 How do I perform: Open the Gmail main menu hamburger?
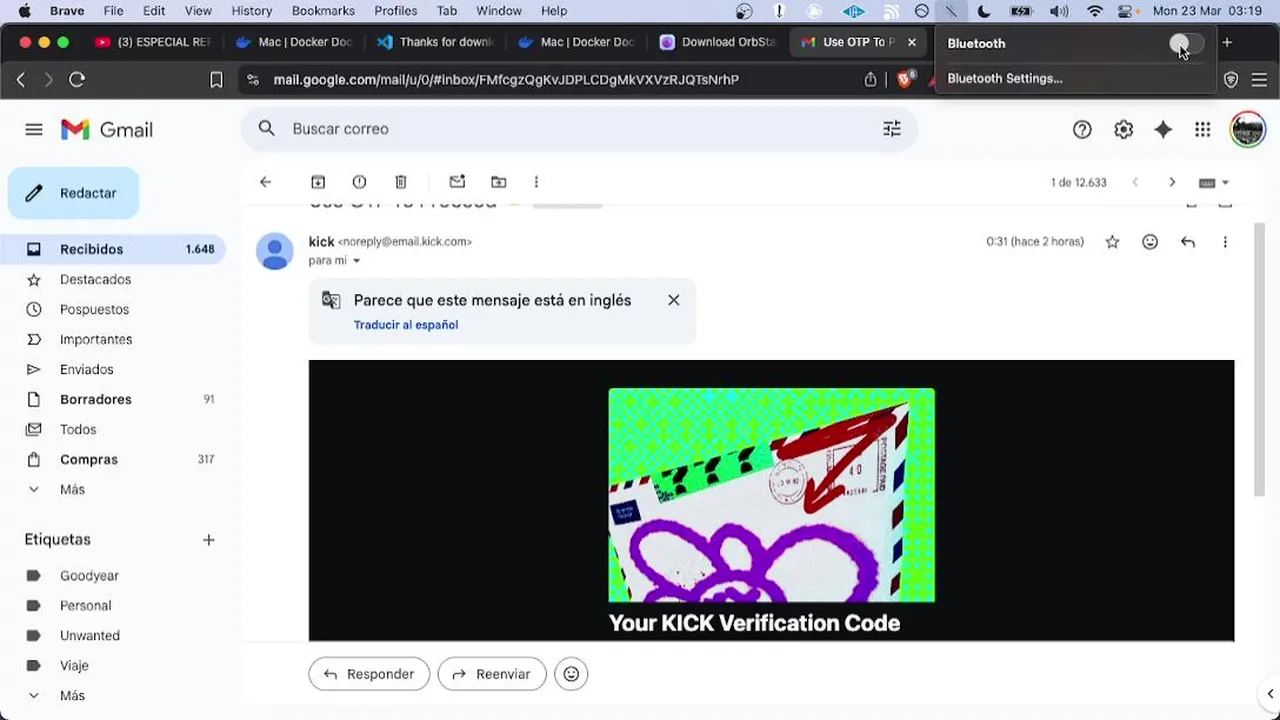pyautogui.click(x=34, y=129)
